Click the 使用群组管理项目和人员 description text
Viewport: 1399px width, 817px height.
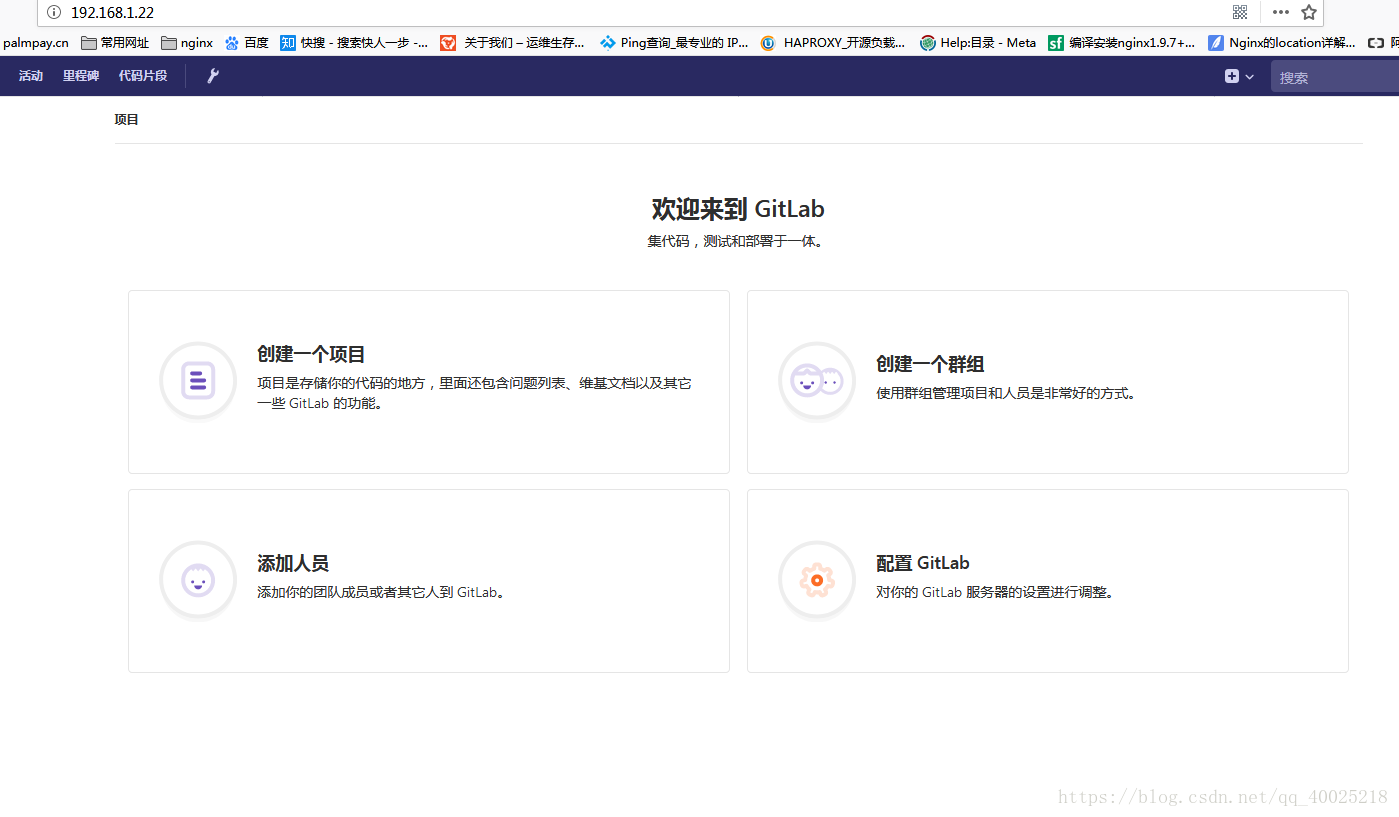tap(1006, 393)
